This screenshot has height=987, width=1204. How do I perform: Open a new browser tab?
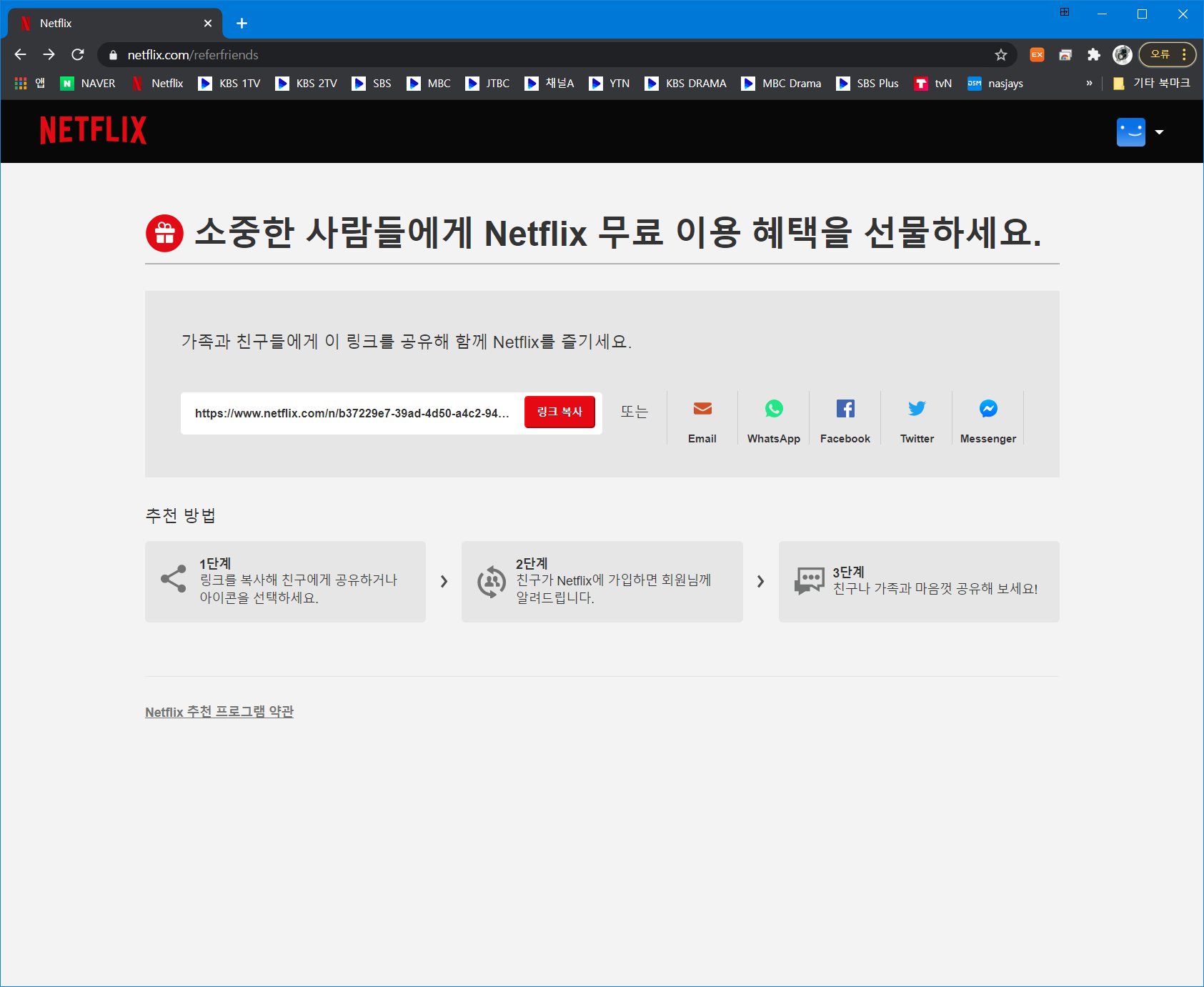tap(242, 24)
